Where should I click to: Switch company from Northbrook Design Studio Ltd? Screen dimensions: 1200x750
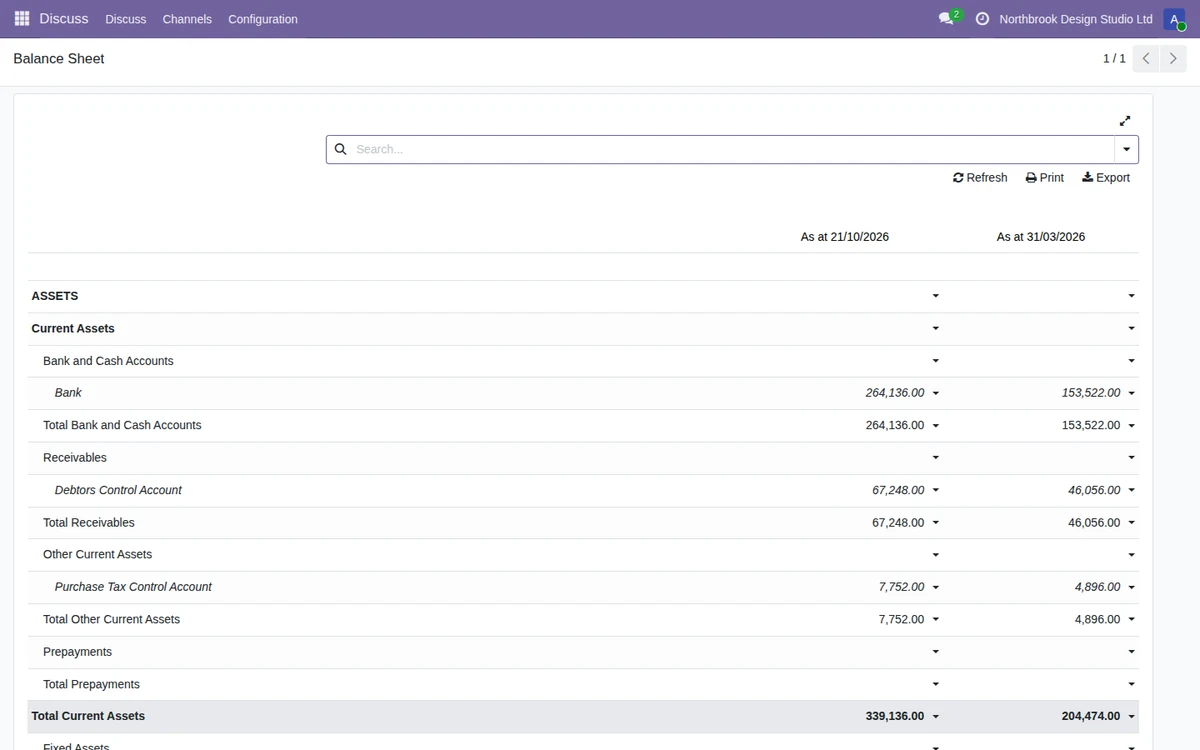(1076, 19)
